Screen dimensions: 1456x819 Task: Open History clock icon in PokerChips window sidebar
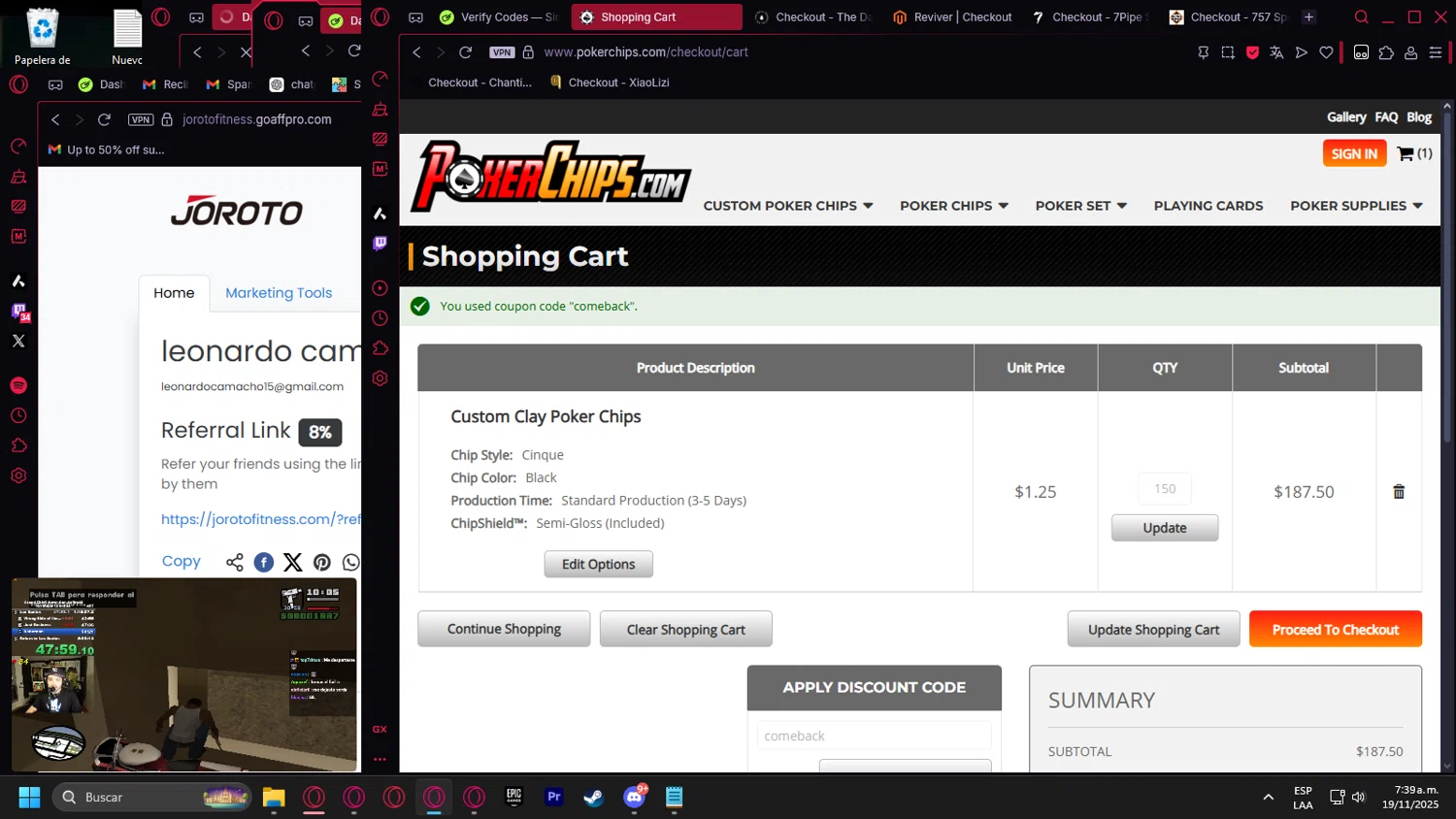(x=381, y=318)
